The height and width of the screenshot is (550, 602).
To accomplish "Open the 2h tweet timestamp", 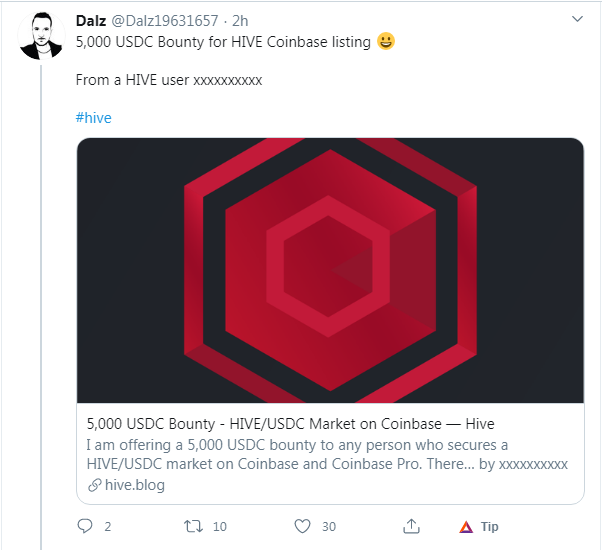I will click(x=240, y=21).
